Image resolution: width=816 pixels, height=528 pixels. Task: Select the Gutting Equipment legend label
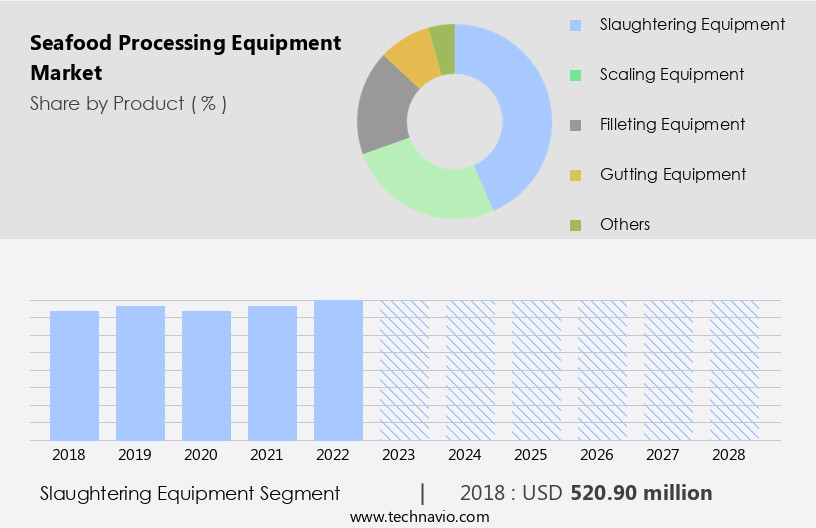pyautogui.click(x=673, y=175)
